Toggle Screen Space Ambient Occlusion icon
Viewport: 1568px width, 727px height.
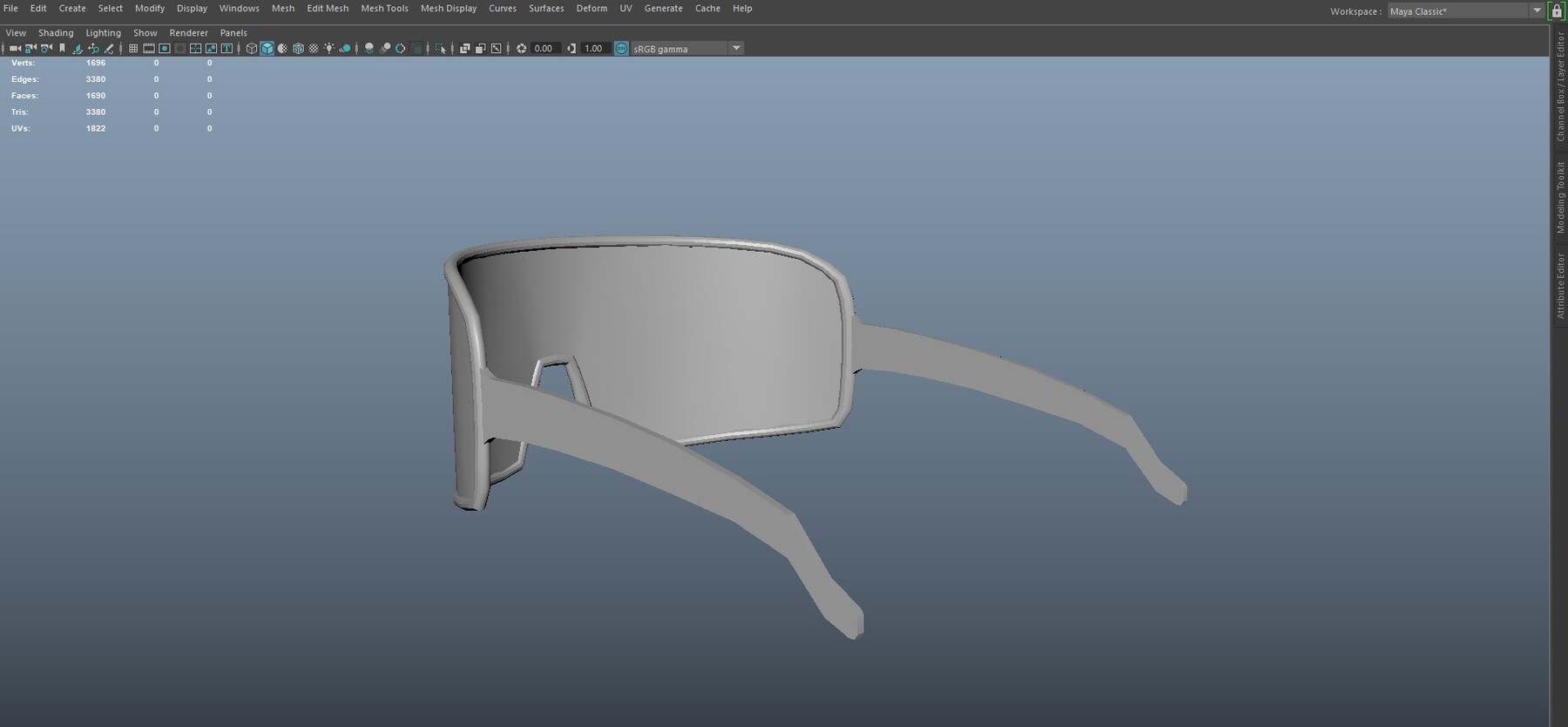pyautogui.click(x=369, y=48)
